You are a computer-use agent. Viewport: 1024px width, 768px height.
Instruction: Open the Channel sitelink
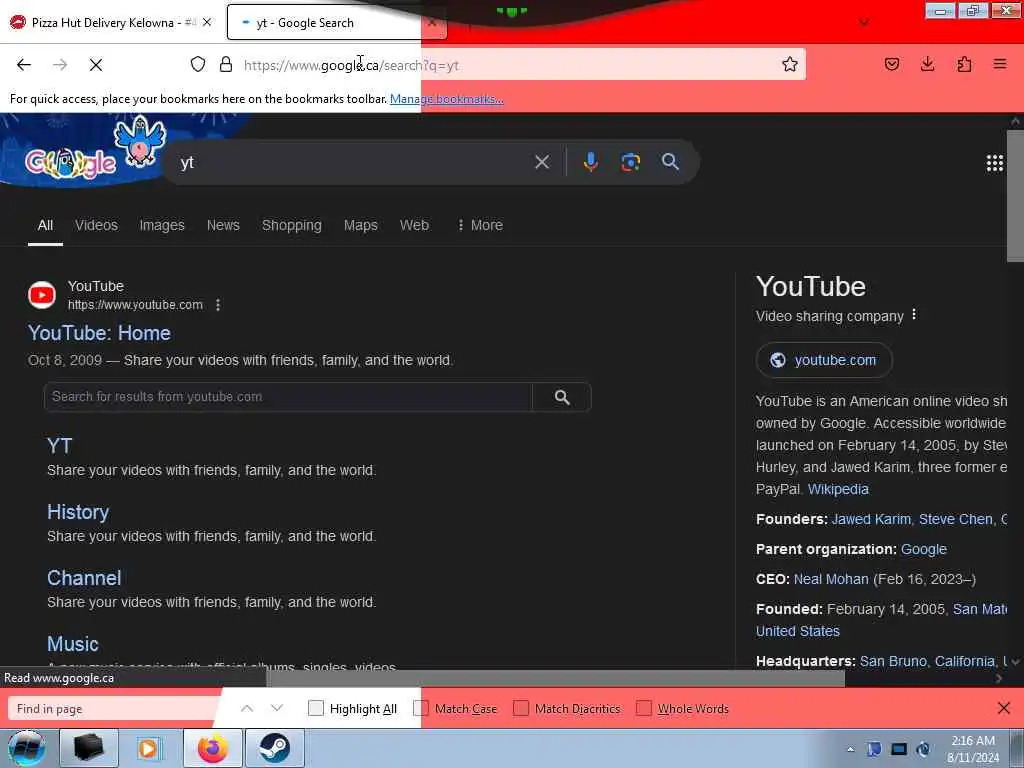(x=84, y=578)
